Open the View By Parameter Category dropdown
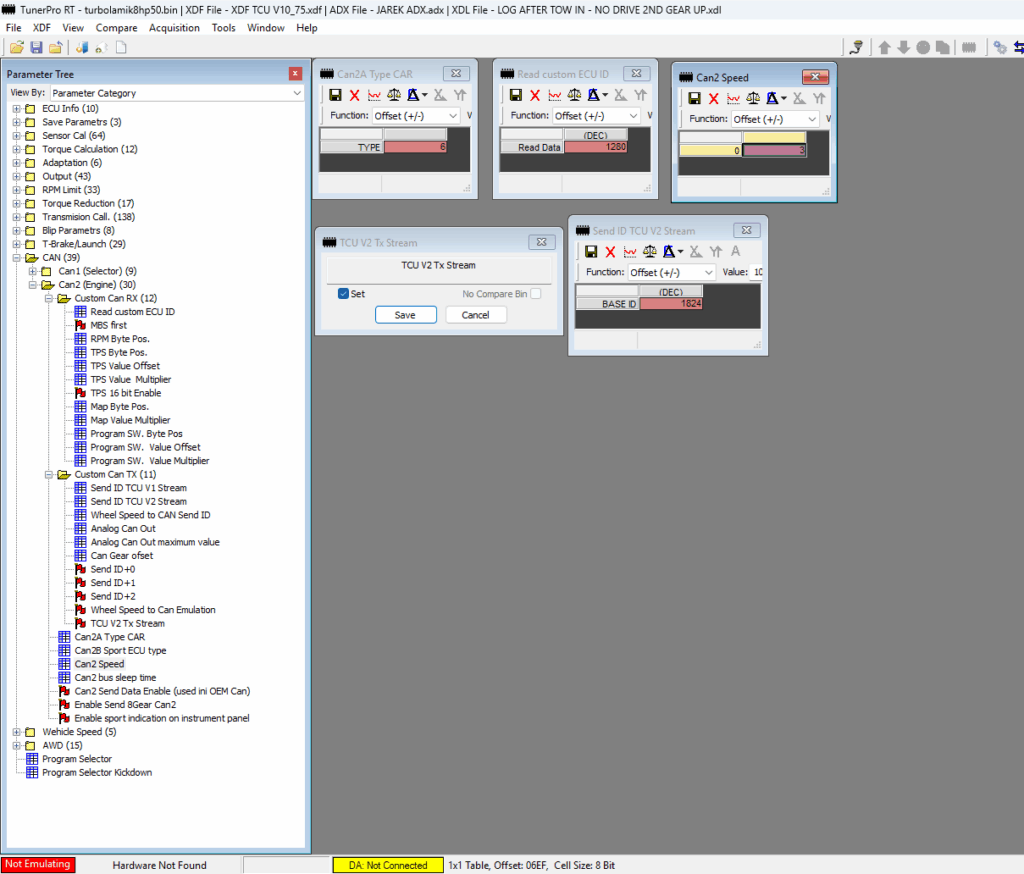 pyautogui.click(x=176, y=93)
